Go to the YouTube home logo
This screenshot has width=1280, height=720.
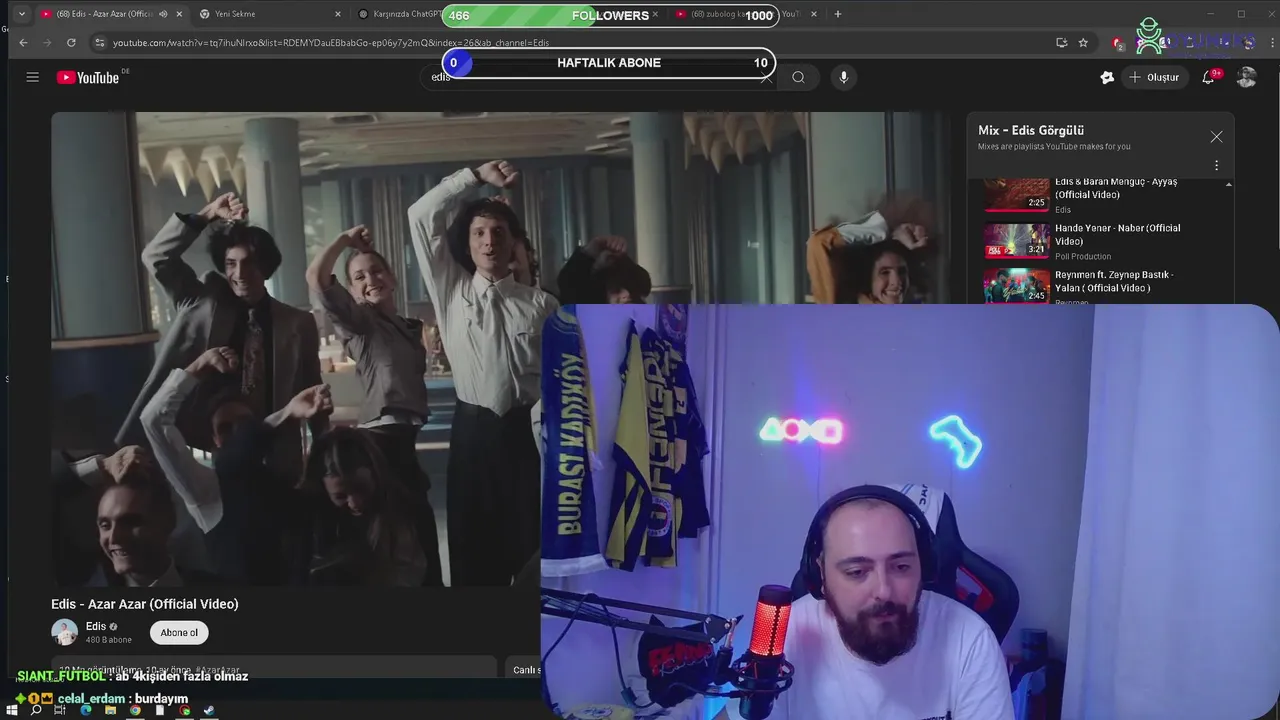pos(88,77)
